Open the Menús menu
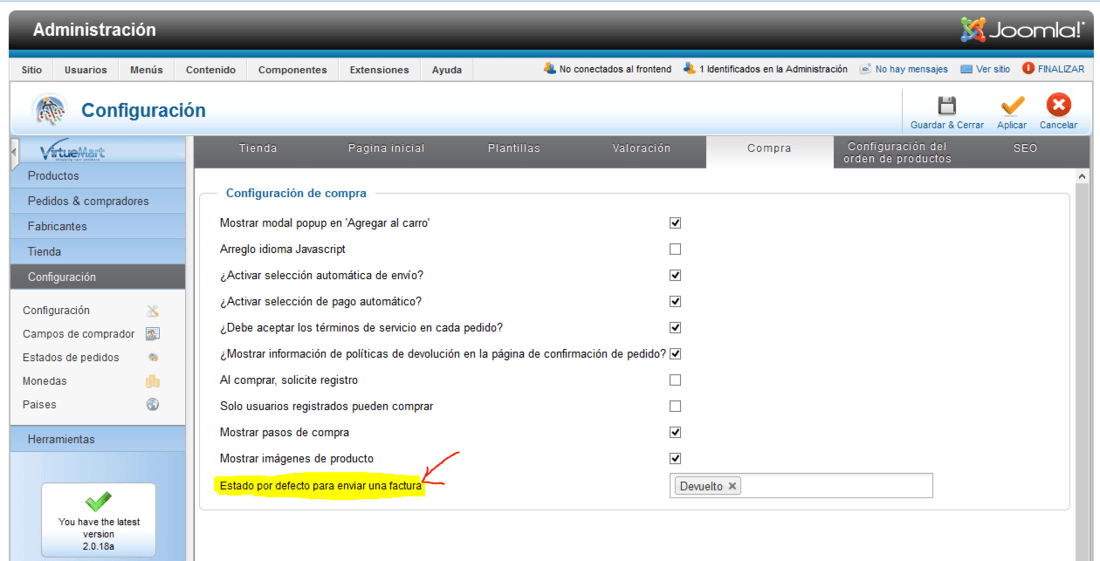Viewport: 1100px width, 561px height. pos(146,69)
